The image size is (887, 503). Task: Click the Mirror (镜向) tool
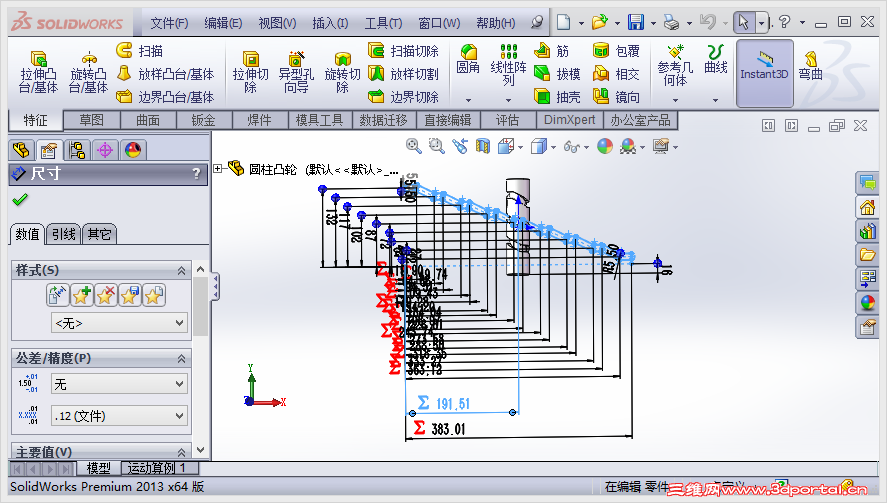pyautogui.click(x=616, y=97)
